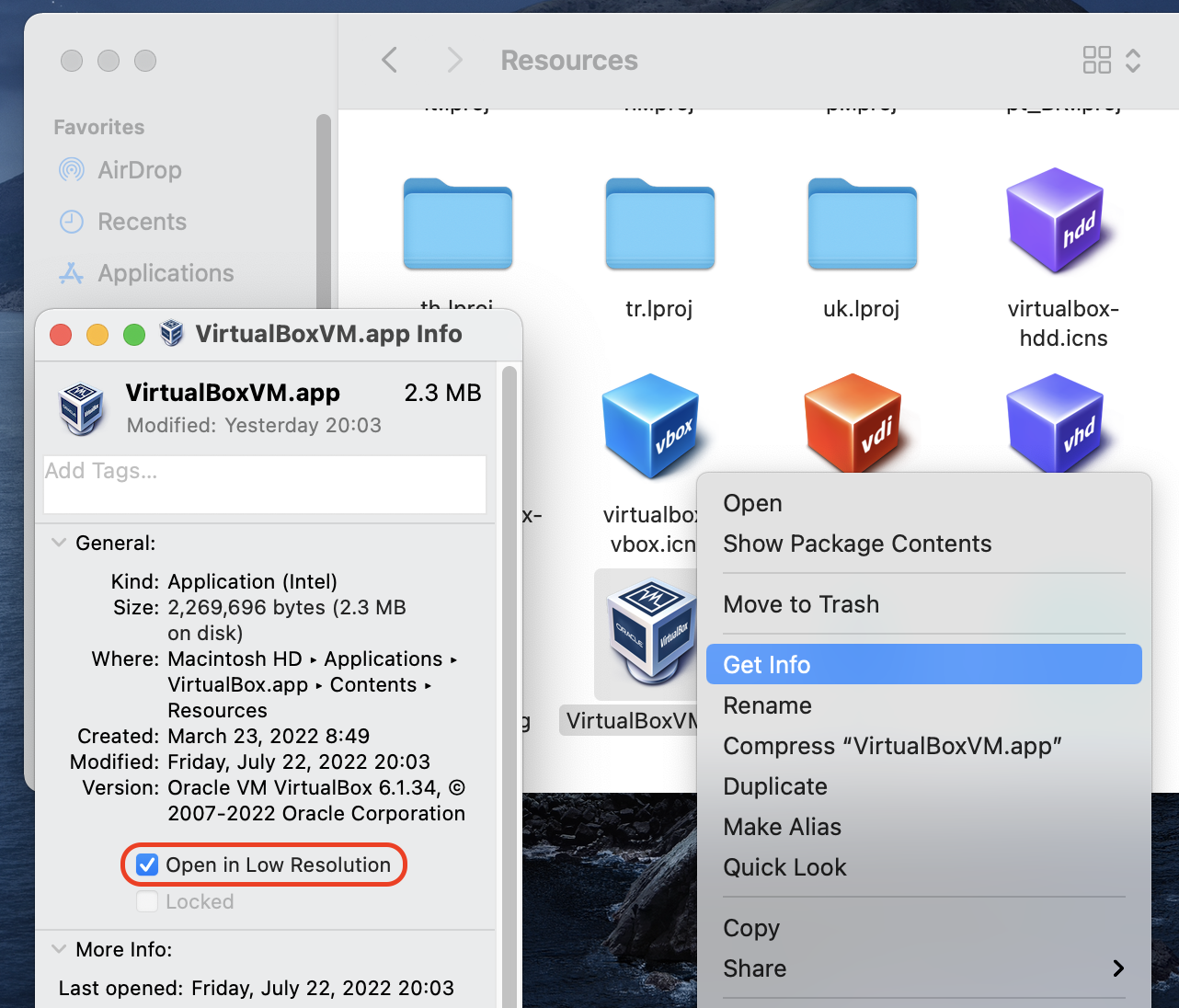This screenshot has width=1179, height=1008.
Task: Select the th.lproj folder icon
Action: (457, 223)
